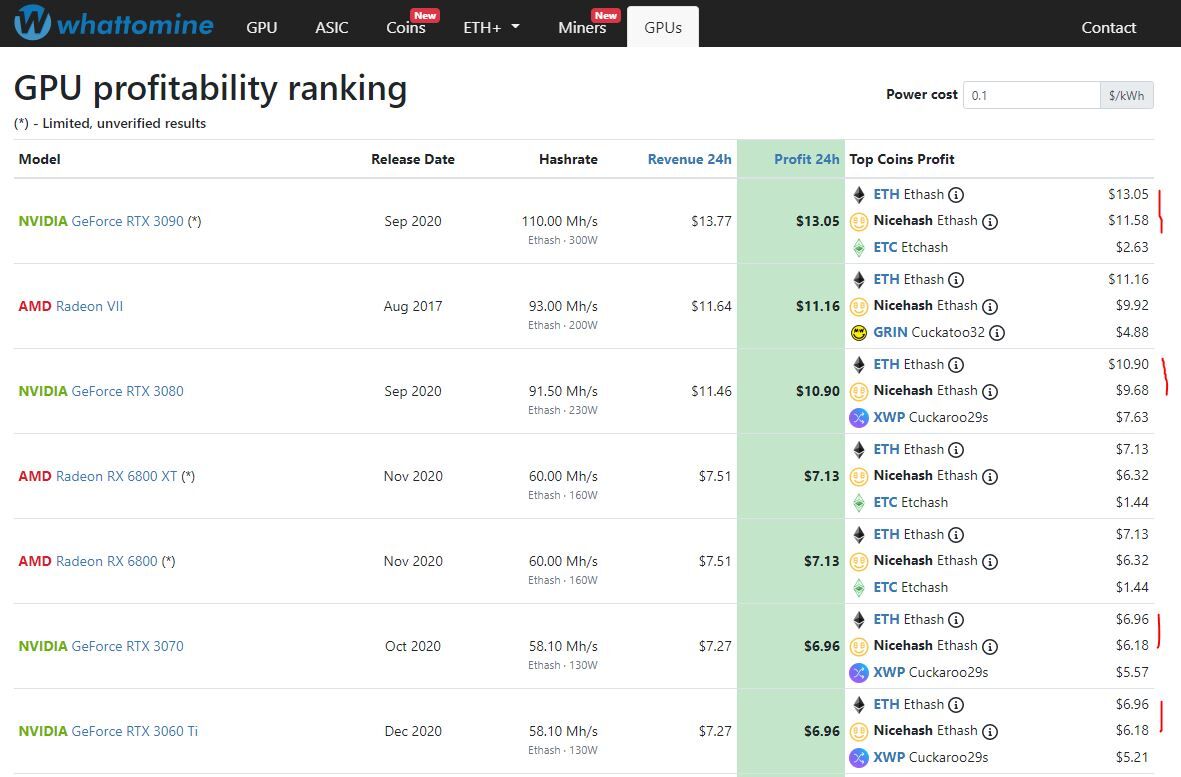Select the $13.05 profit value for RTX 3090
Viewport: 1181px width, 777px height.
click(817, 221)
